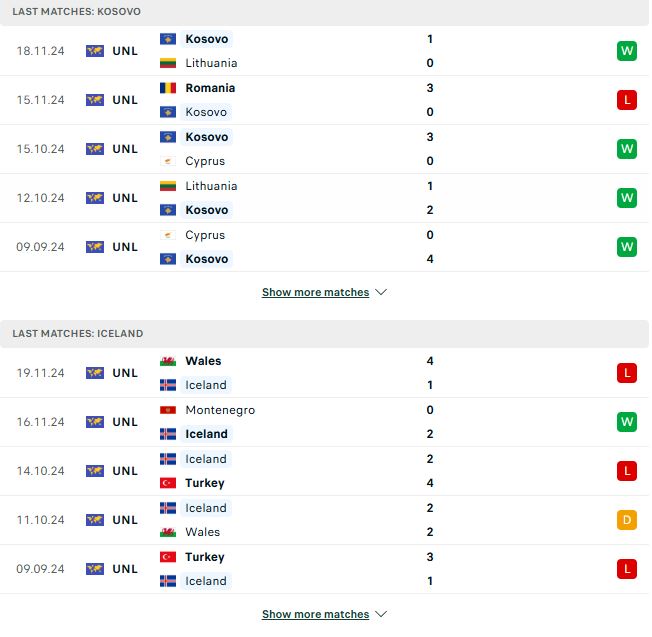652x637 pixels.
Task: Click the Romania flag icon
Action: pyautogui.click(x=168, y=88)
